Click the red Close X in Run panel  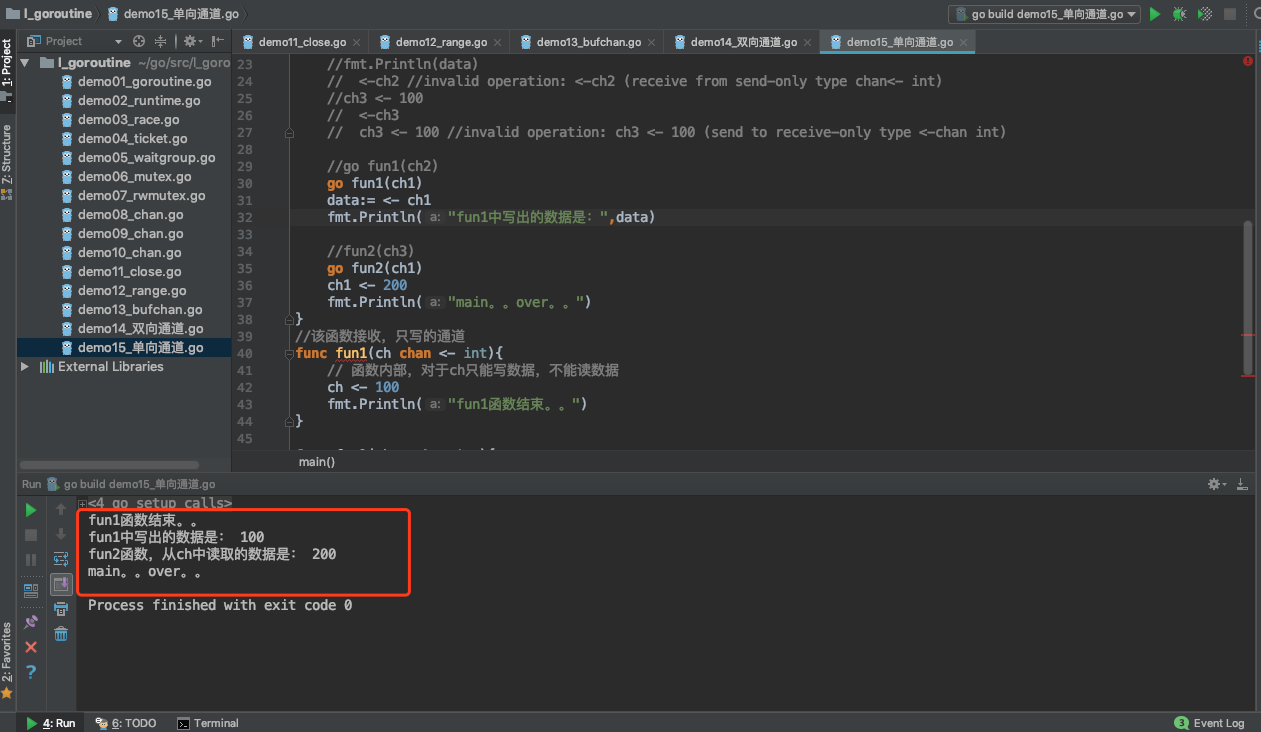point(31,647)
